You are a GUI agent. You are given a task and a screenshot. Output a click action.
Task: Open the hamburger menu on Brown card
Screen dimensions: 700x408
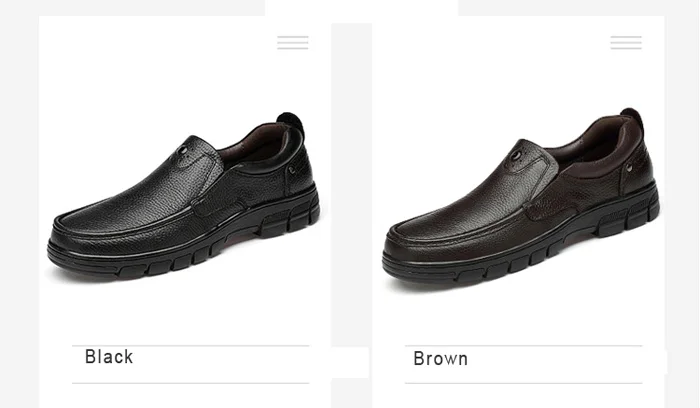tap(626, 42)
